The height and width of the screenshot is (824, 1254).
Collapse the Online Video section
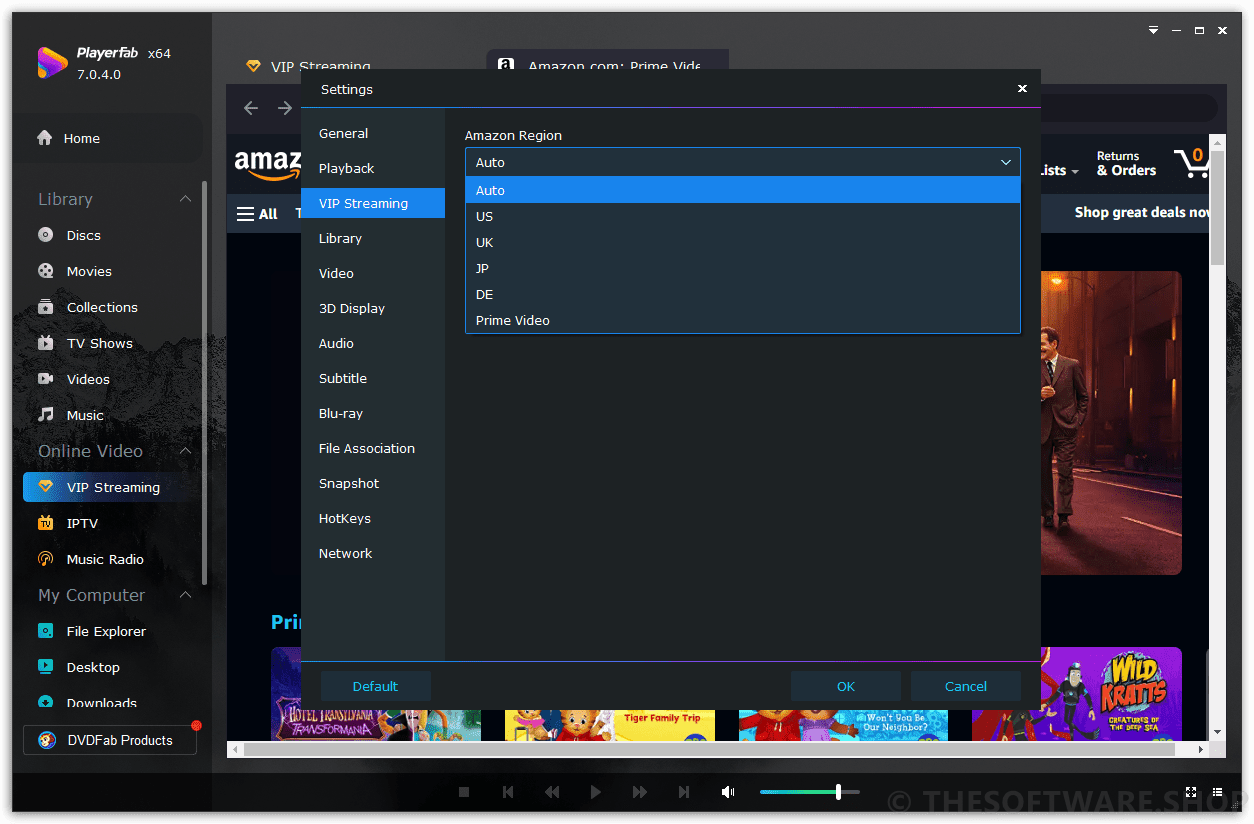[x=185, y=451]
